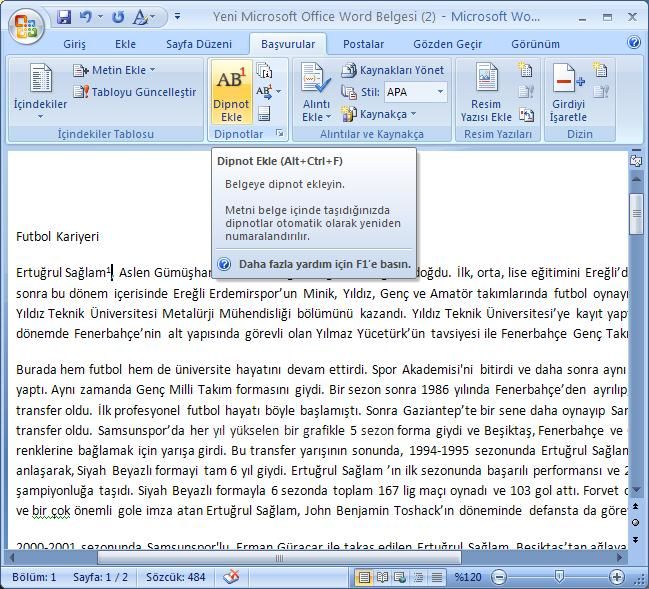Click the vertical scroll up arrow
The width and height of the screenshot is (649, 589).
pyautogui.click(x=636, y=180)
